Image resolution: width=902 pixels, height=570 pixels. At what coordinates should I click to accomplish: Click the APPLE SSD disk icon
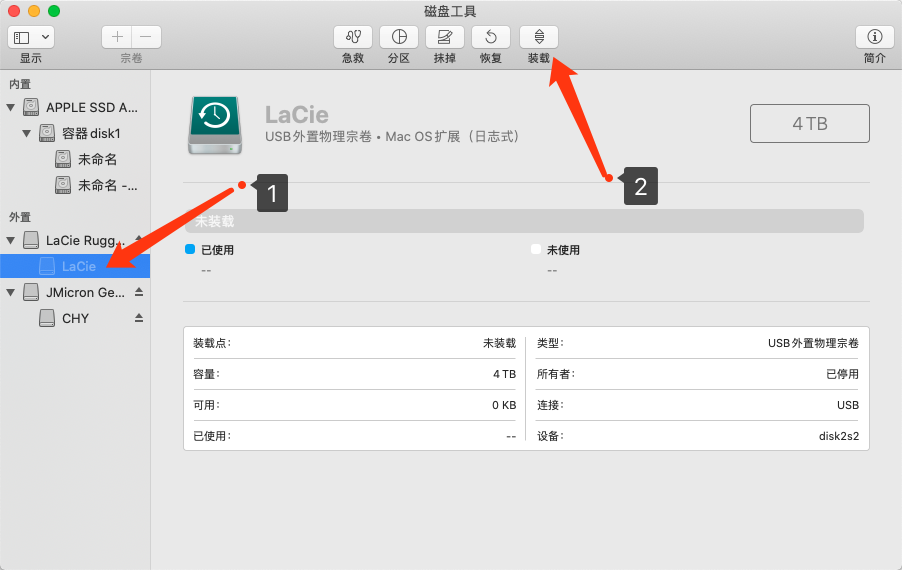click(x=31, y=107)
